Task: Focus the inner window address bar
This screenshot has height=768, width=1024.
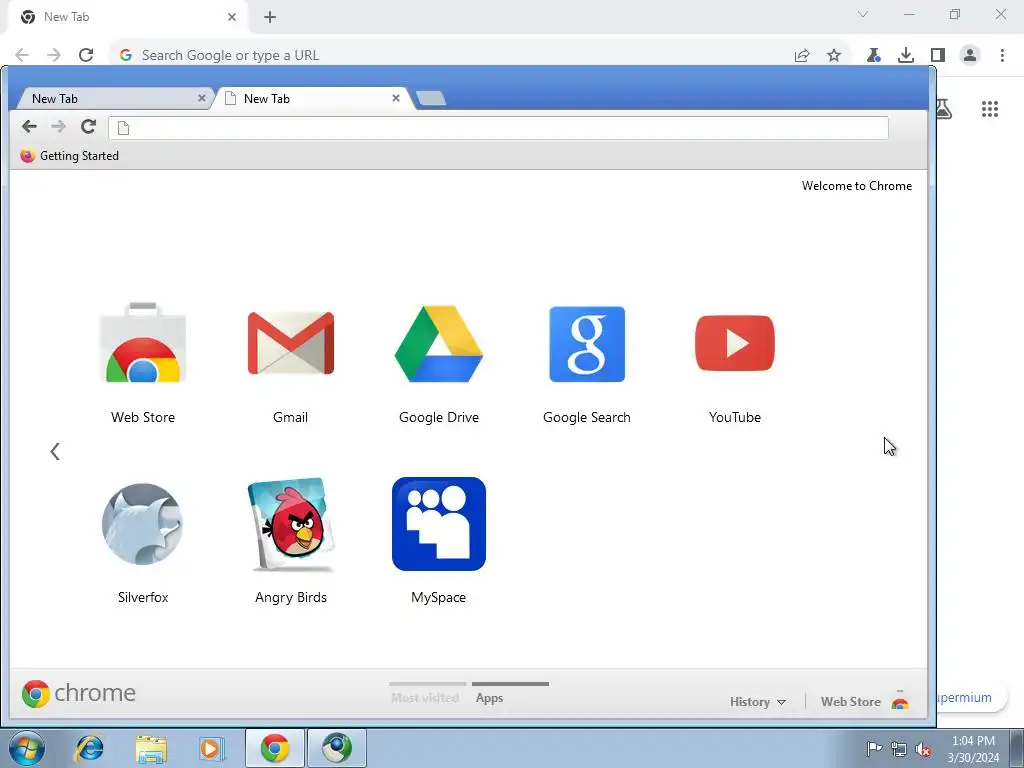Action: pos(498,128)
